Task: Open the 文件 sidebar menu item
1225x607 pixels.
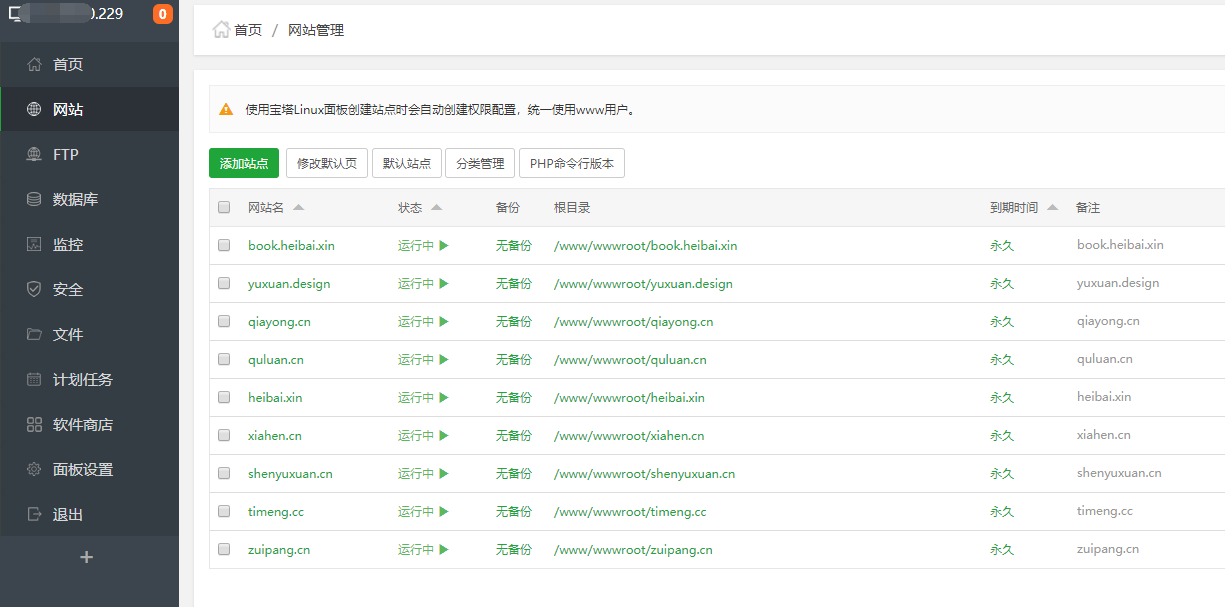Action: (x=89, y=335)
